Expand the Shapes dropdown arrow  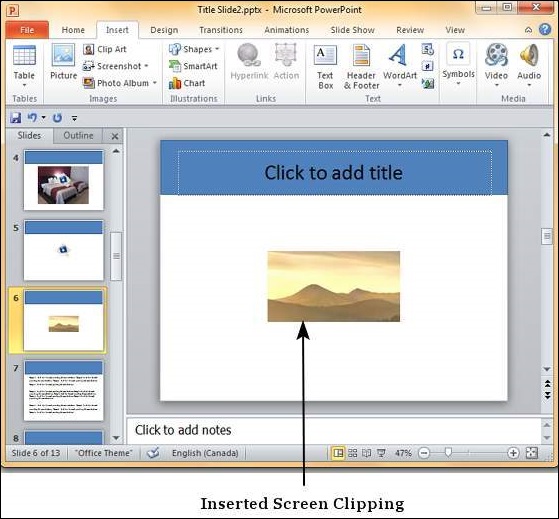pos(217,49)
